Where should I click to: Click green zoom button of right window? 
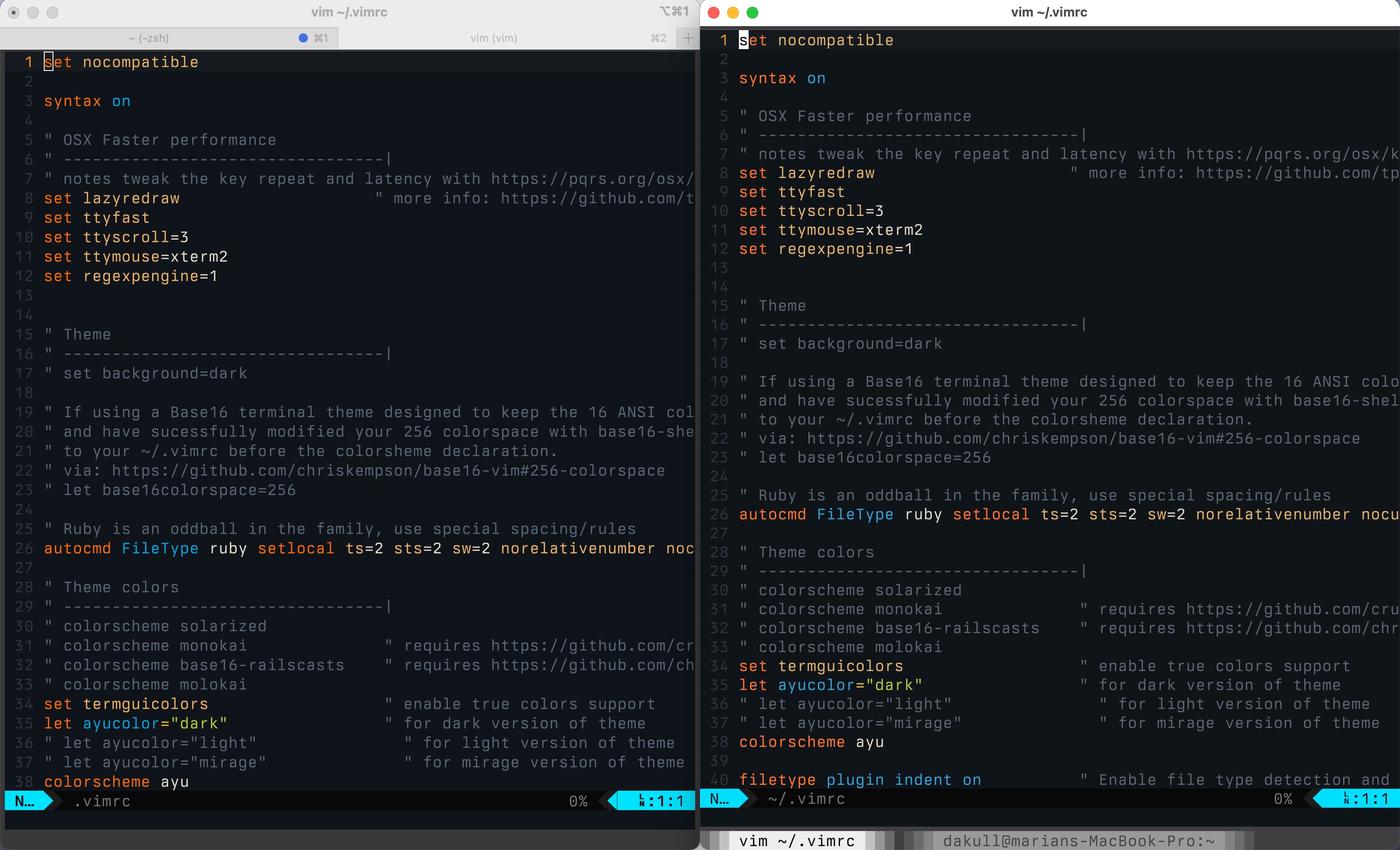pyautogui.click(x=752, y=13)
